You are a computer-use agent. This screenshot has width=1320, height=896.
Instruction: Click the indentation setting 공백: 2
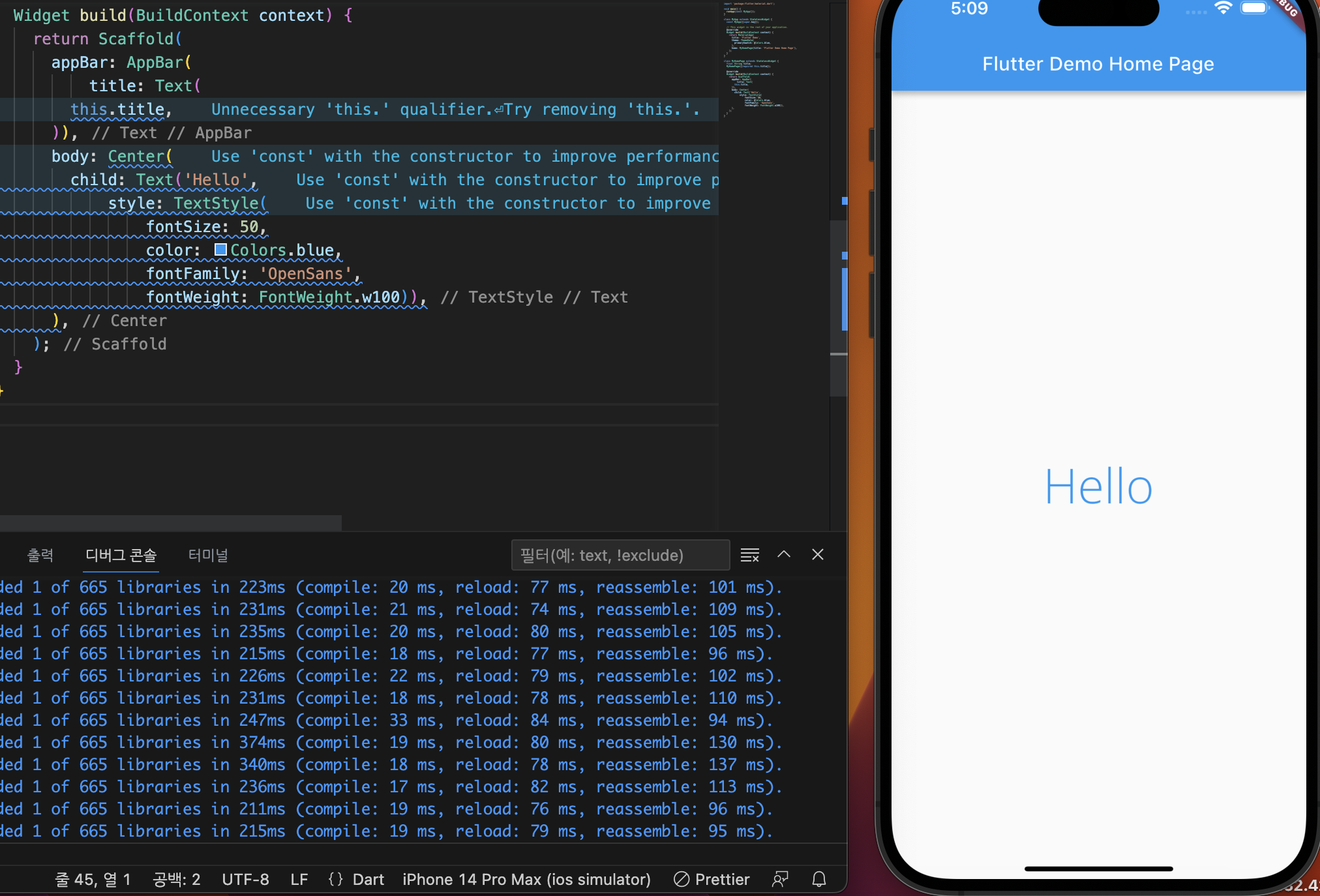click(x=176, y=879)
